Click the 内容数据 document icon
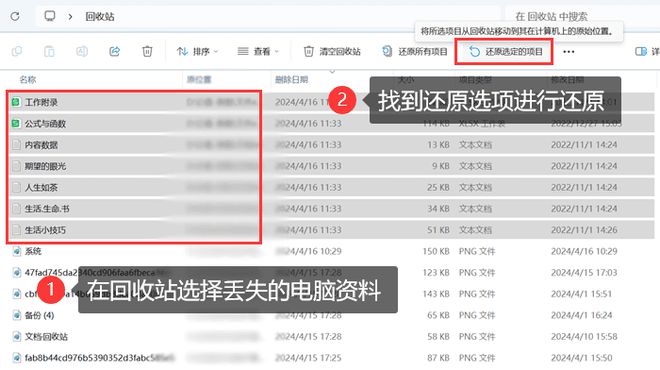This screenshot has height=370, width=660. point(16,145)
